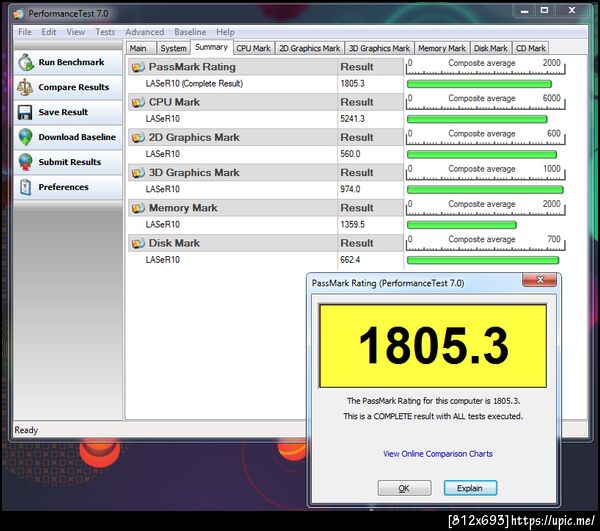Click the Disk Mark result 662.4
This screenshot has height=531, width=600.
click(x=350, y=260)
